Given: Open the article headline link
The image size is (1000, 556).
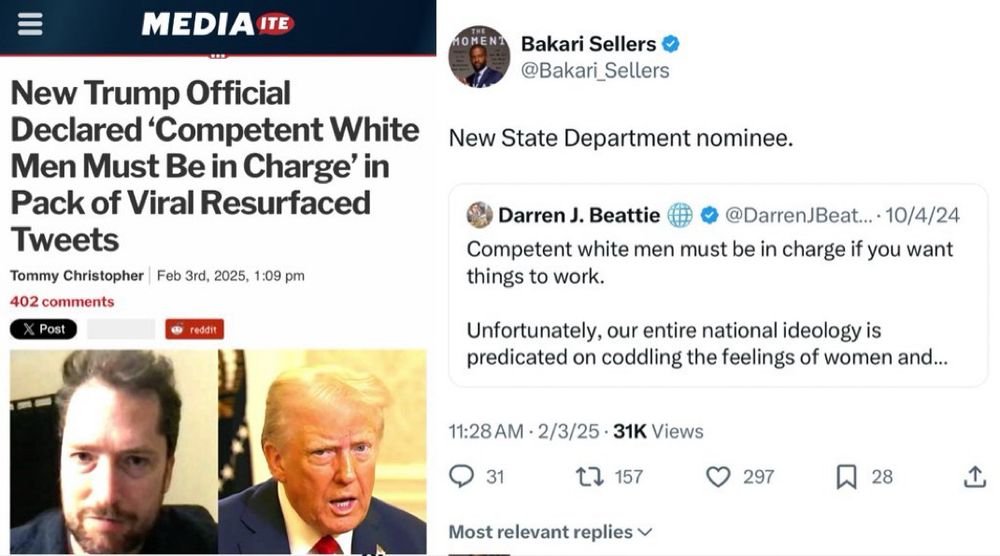Looking at the screenshot, I should pos(215,166).
